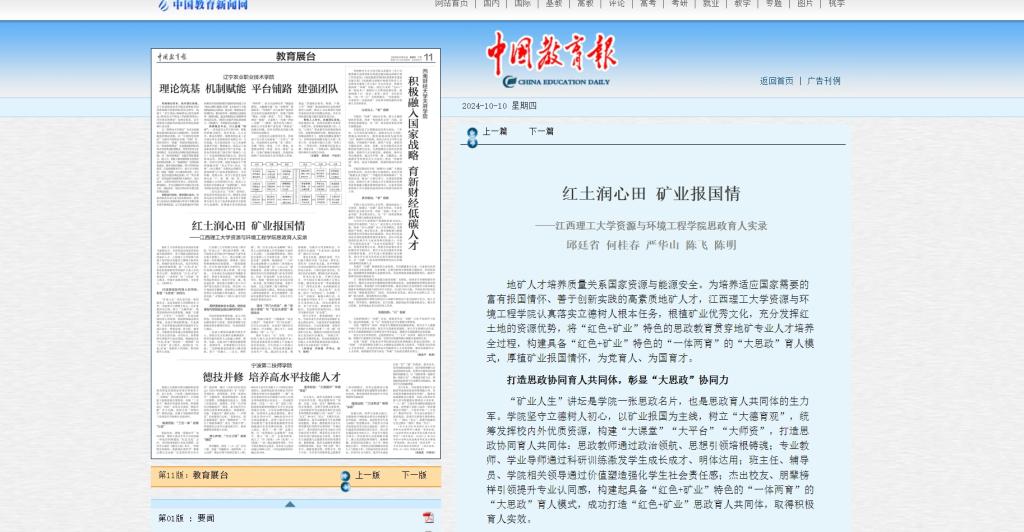The image size is (1024, 532).
Task: Go to previous page 上一版
Action: point(367,476)
